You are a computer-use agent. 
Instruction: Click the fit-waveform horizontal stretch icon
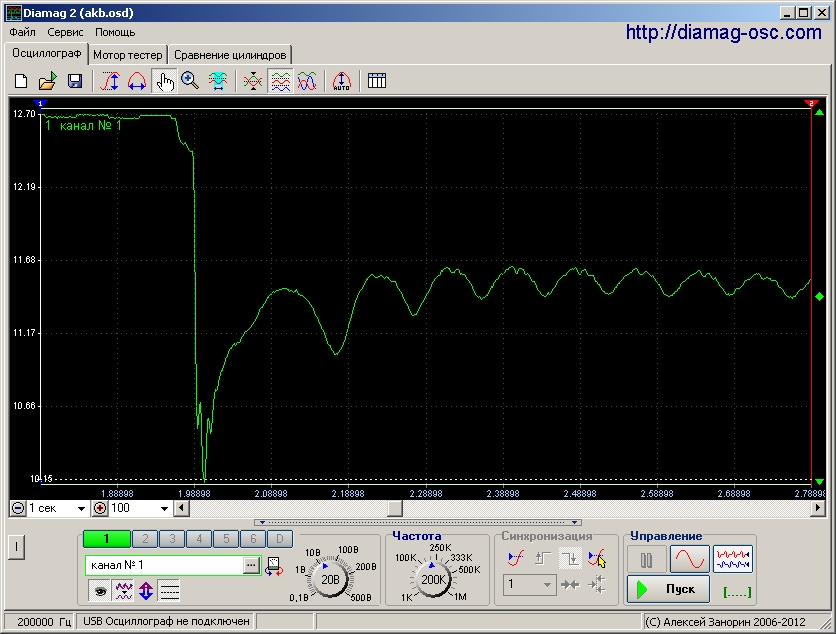pyautogui.click(x=218, y=81)
